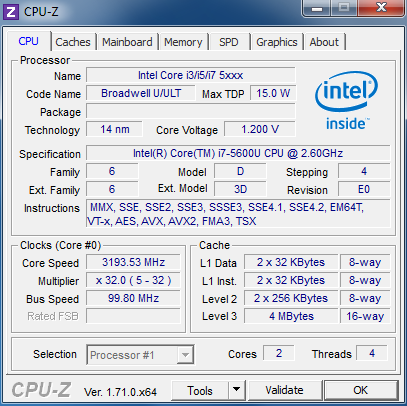This screenshot has width=407, height=406.
Task: Open the Mainboard tab
Action: point(127,42)
